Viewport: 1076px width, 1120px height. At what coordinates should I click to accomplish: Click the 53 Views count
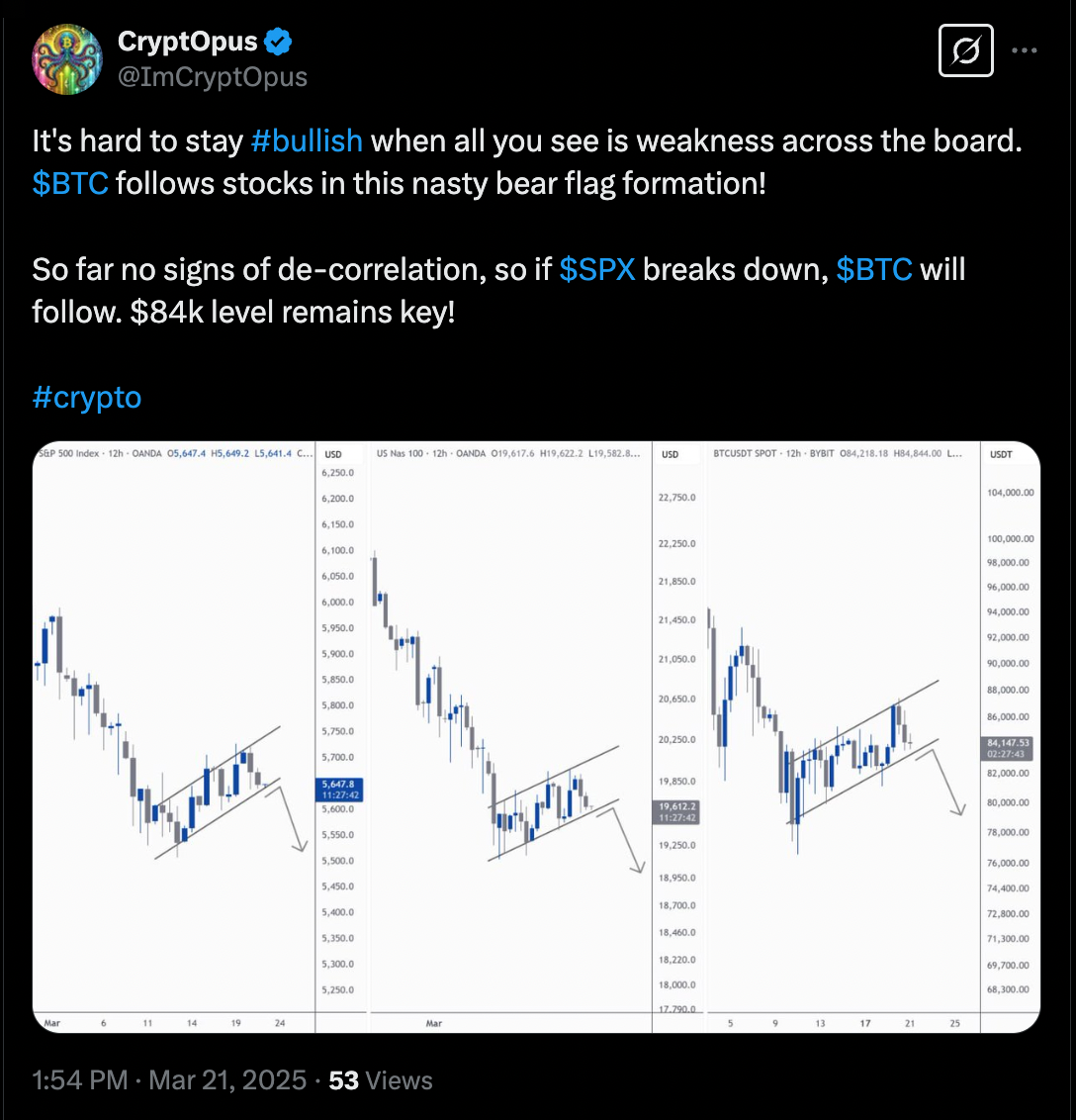pos(381,1080)
